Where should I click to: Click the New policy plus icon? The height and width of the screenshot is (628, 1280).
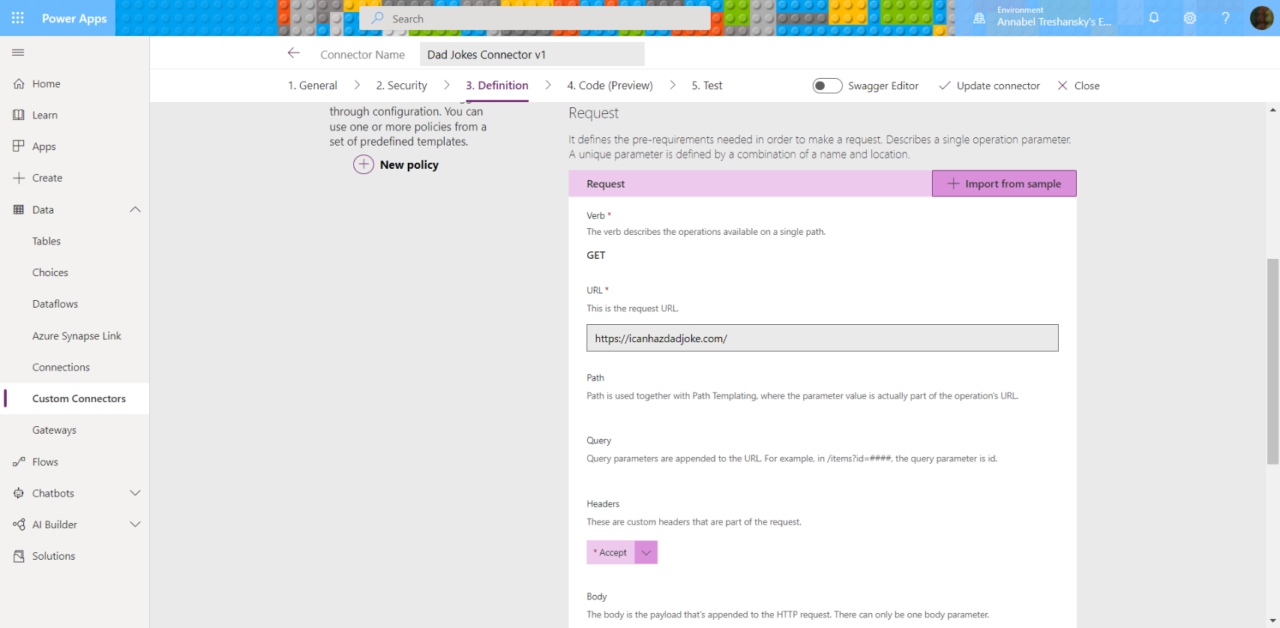[x=364, y=165]
